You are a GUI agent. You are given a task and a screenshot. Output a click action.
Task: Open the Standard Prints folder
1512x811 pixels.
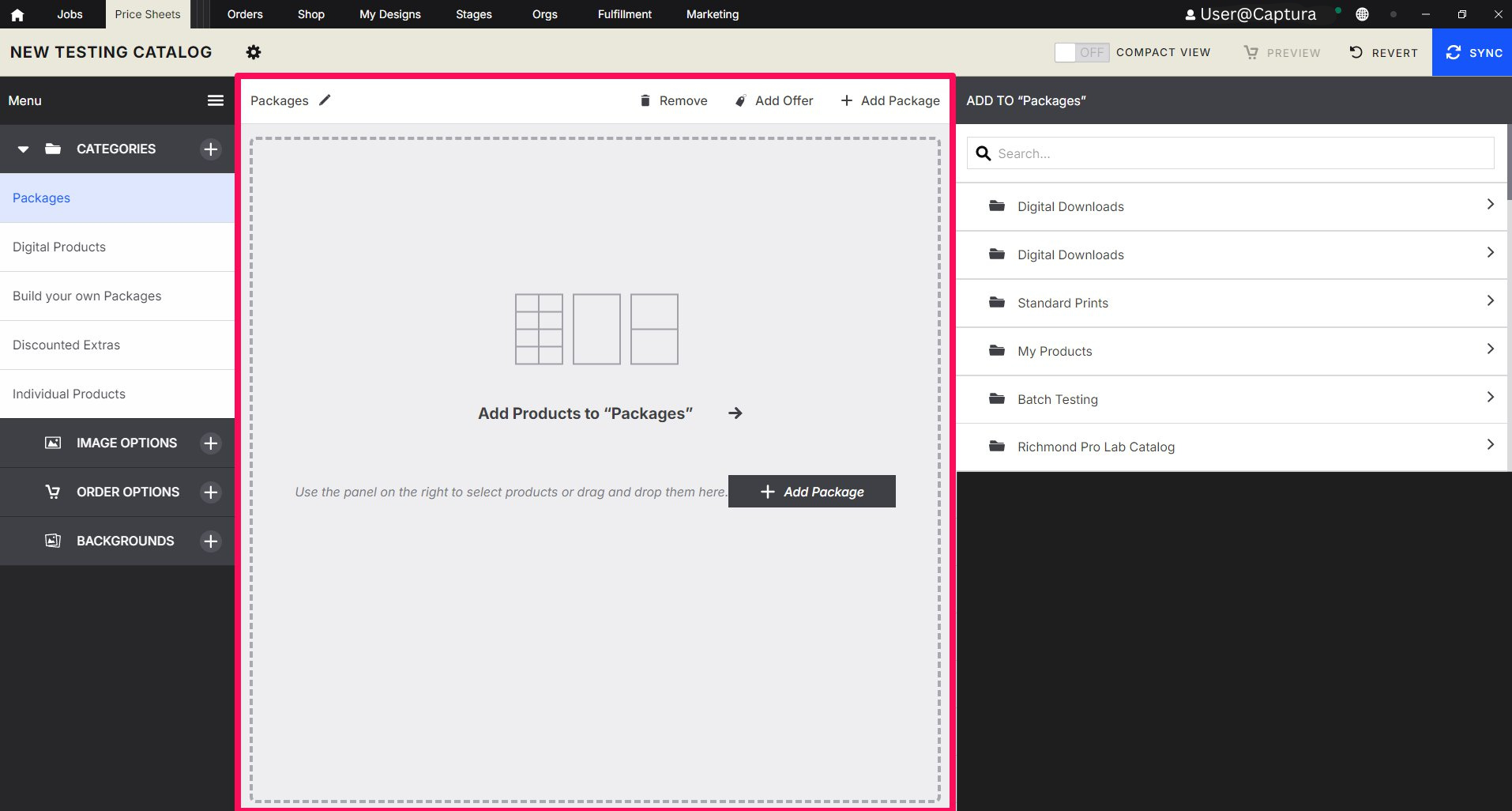pos(1232,303)
